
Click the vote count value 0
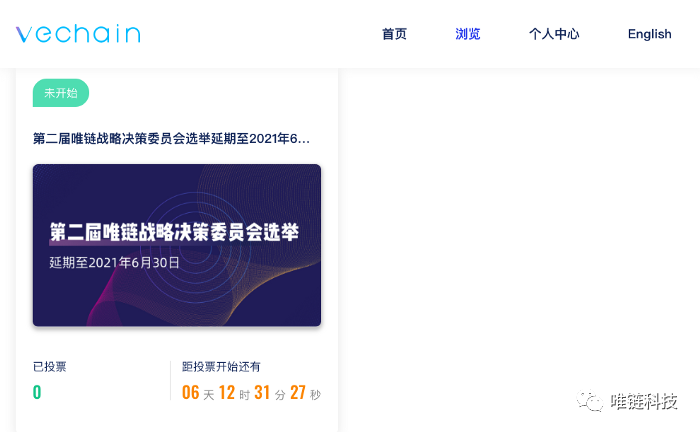click(37, 392)
